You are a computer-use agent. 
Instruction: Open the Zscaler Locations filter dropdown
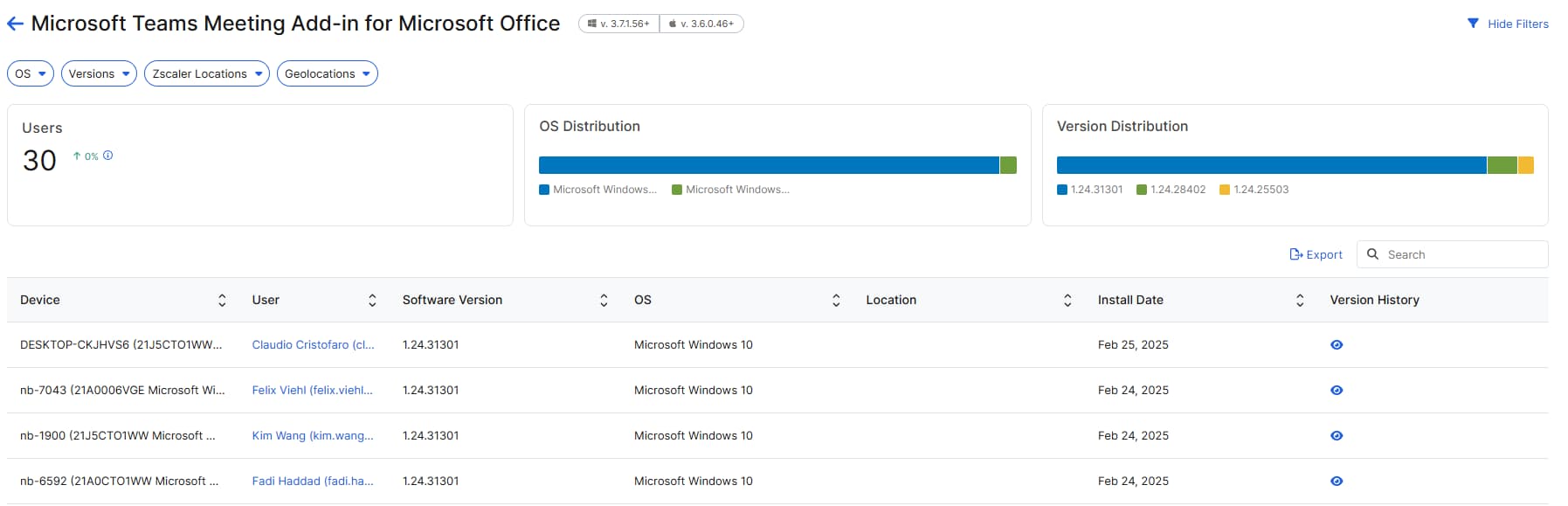point(207,73)
